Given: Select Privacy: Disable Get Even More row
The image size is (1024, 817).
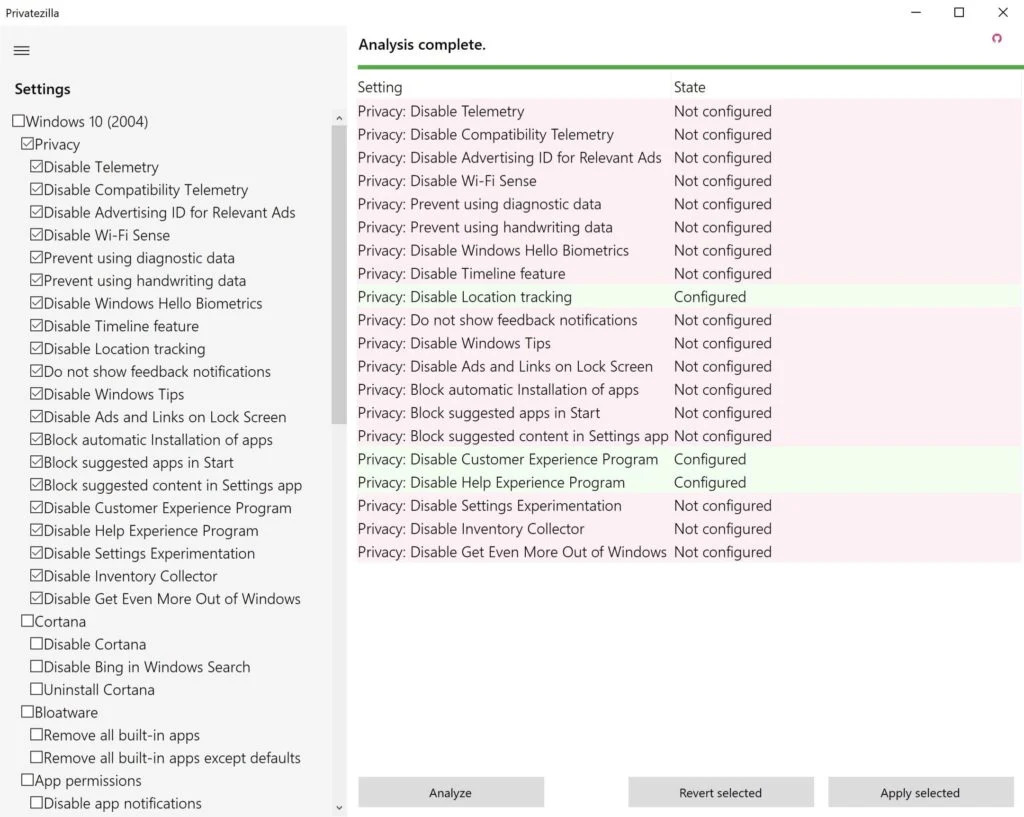Looking at the screenshot, I should click(x=690, y=552).
